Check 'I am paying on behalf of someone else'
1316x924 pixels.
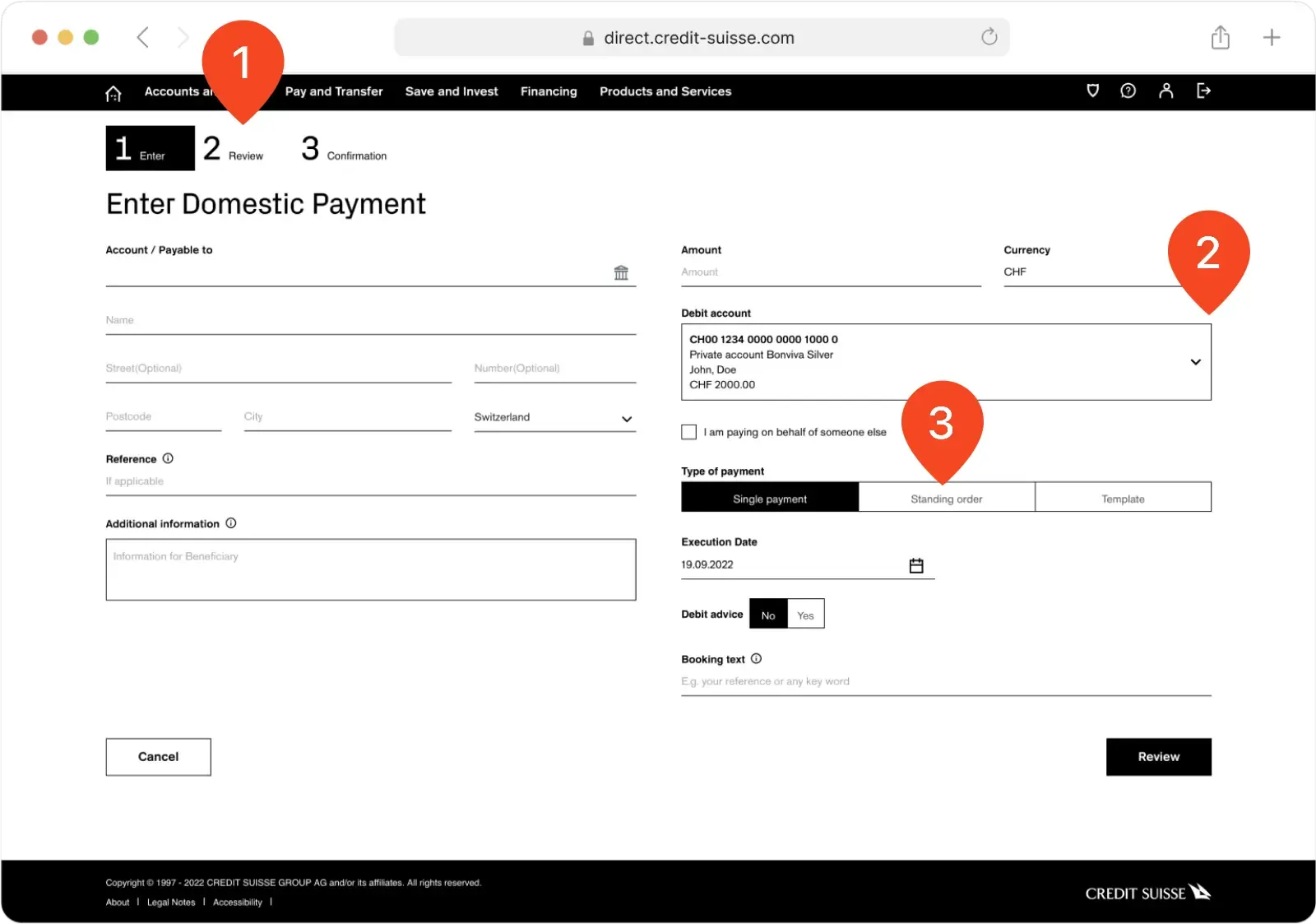pos(688,431)
